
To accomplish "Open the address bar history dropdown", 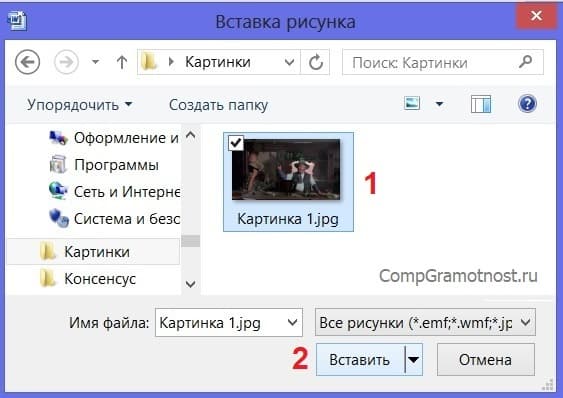I will coord(289,62).
